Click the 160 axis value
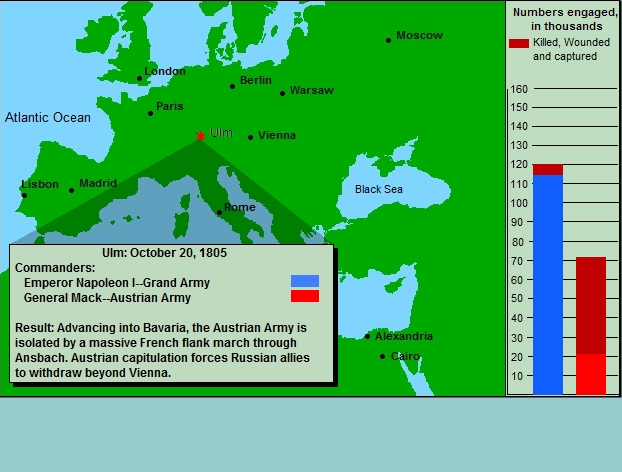This screenshot has height=472, width=622. (519, 89)
